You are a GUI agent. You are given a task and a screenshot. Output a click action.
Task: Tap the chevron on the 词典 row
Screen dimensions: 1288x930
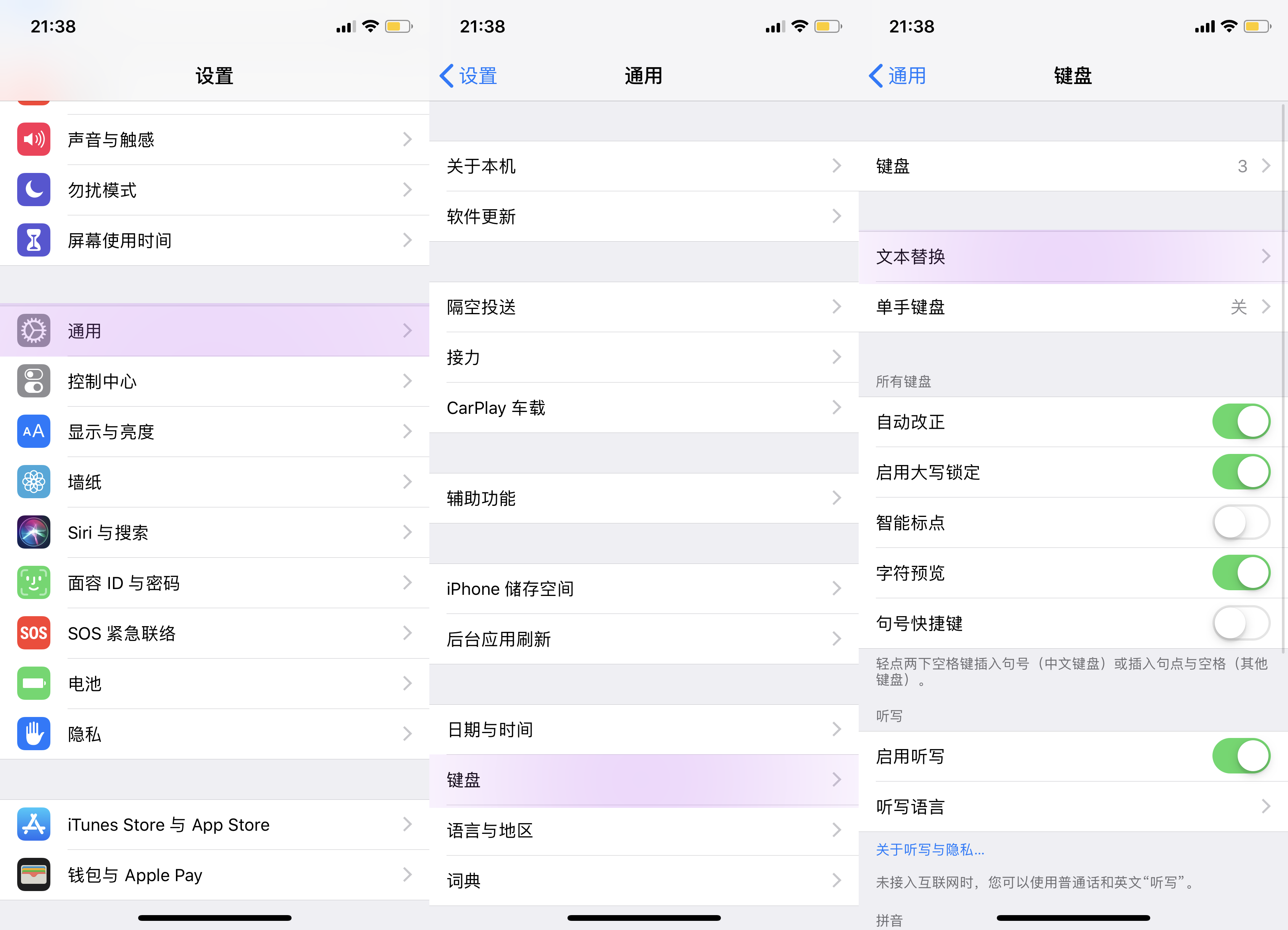click(x=837, y=881)
